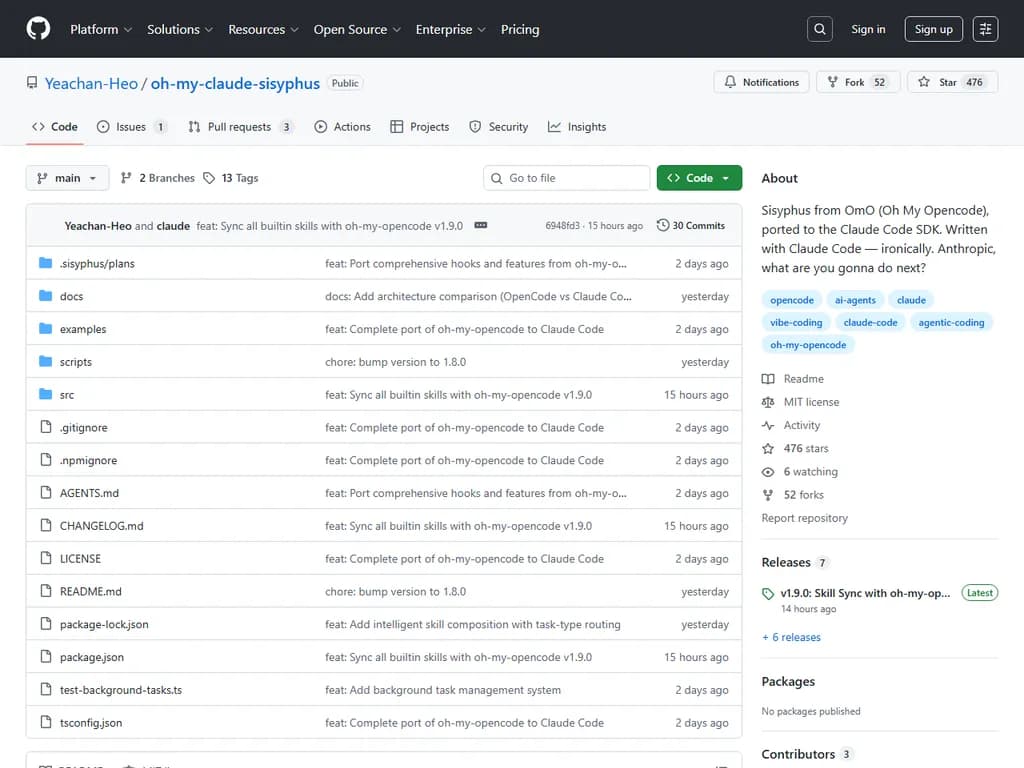Click the tags icon next to 13 Tags
Image resolution: width=1024 pixels, height=768 pixels.
pyautogui.click(x=209, y=178)
